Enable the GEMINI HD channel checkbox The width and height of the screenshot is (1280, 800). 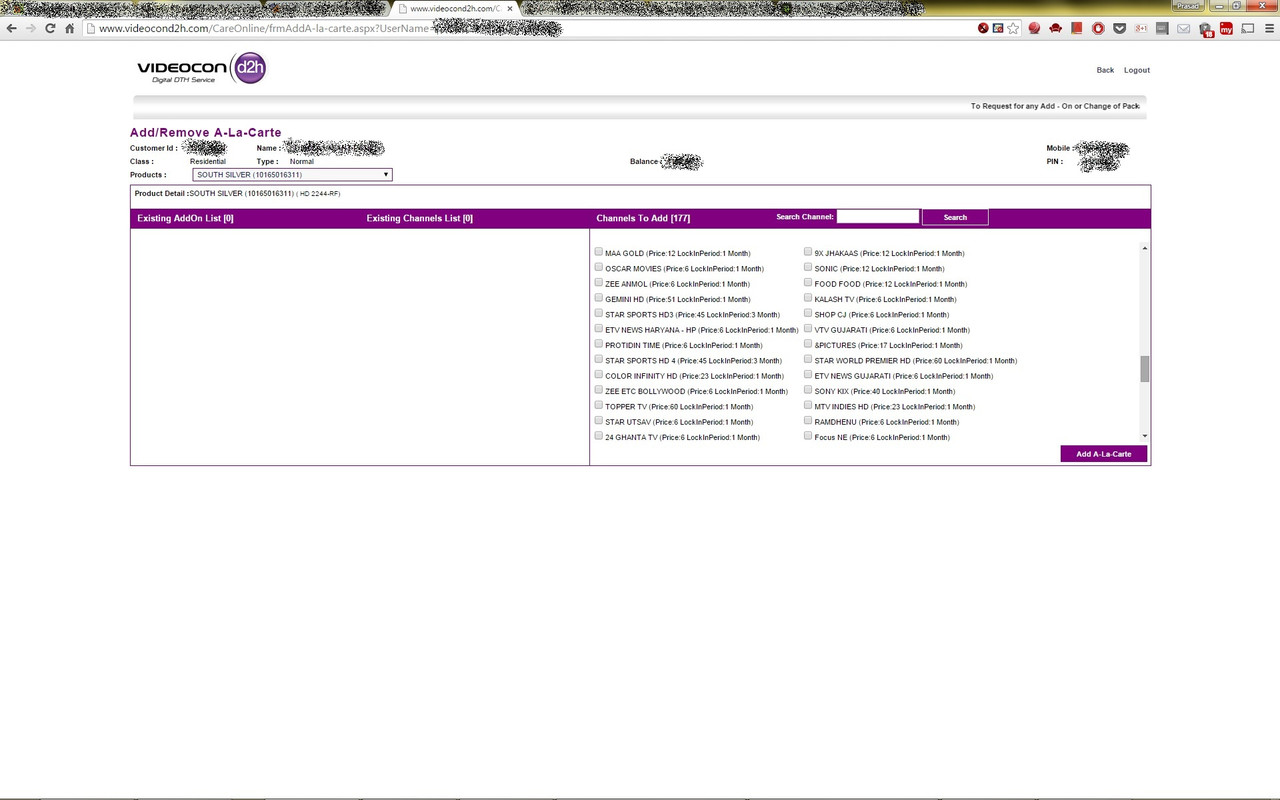599,298
